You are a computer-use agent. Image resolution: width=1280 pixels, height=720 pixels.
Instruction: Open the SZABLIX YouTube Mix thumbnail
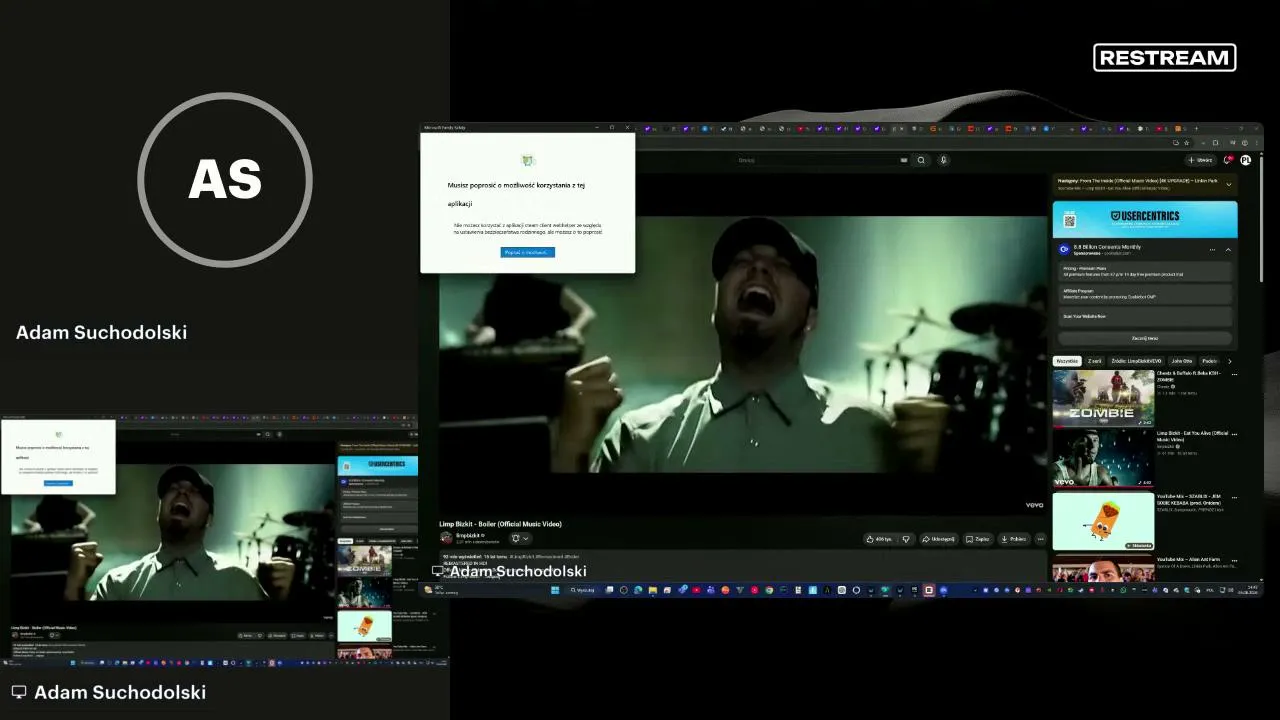[x=1103, y=520]
